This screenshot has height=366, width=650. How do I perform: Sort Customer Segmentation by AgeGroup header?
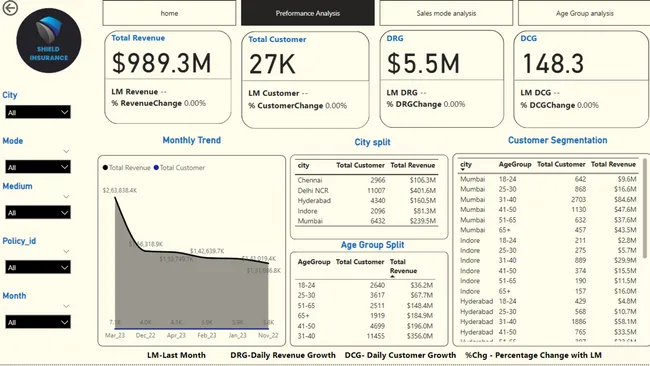click(515, 165)
